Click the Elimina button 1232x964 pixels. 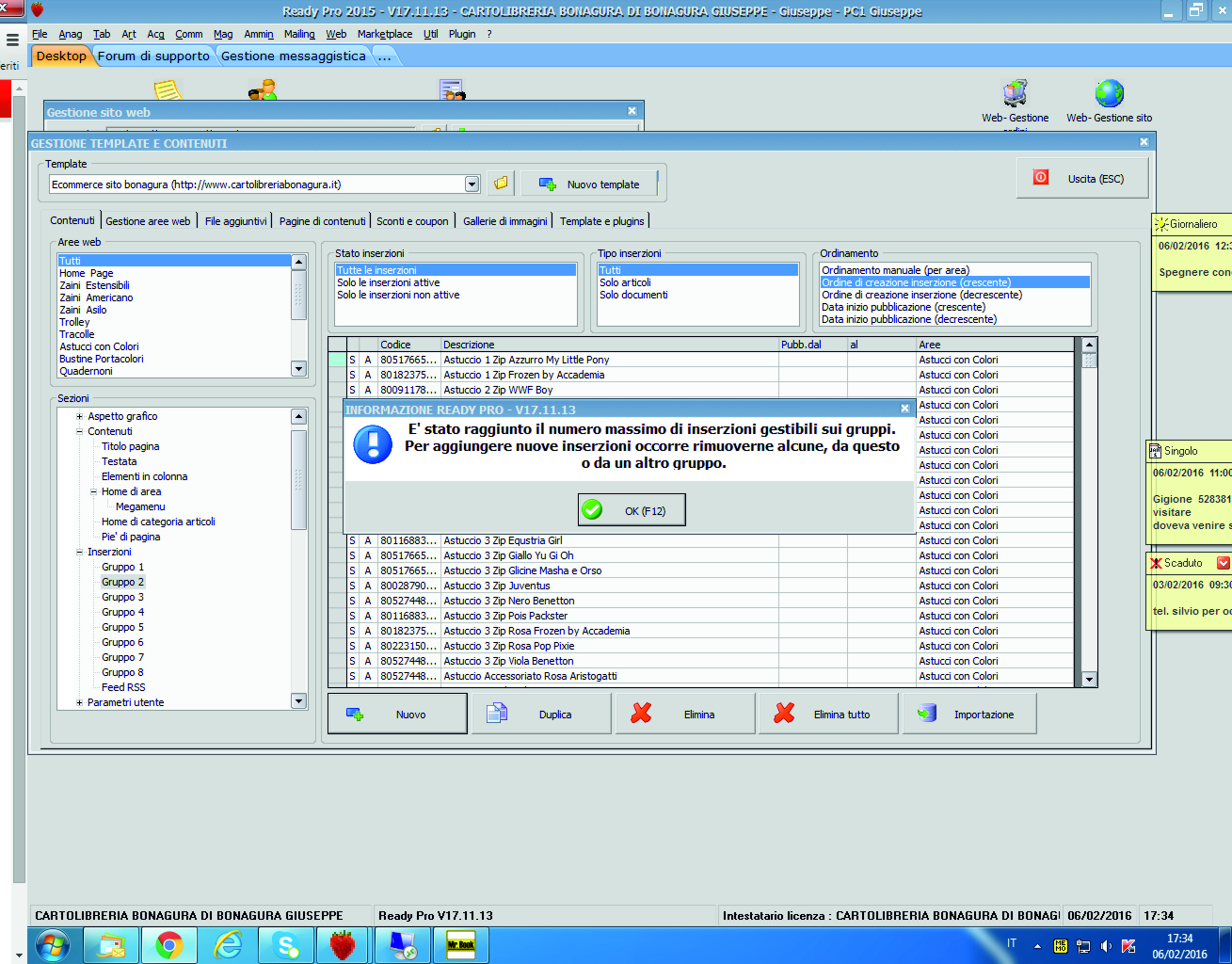pyautogui.click(x=685, y=715)
